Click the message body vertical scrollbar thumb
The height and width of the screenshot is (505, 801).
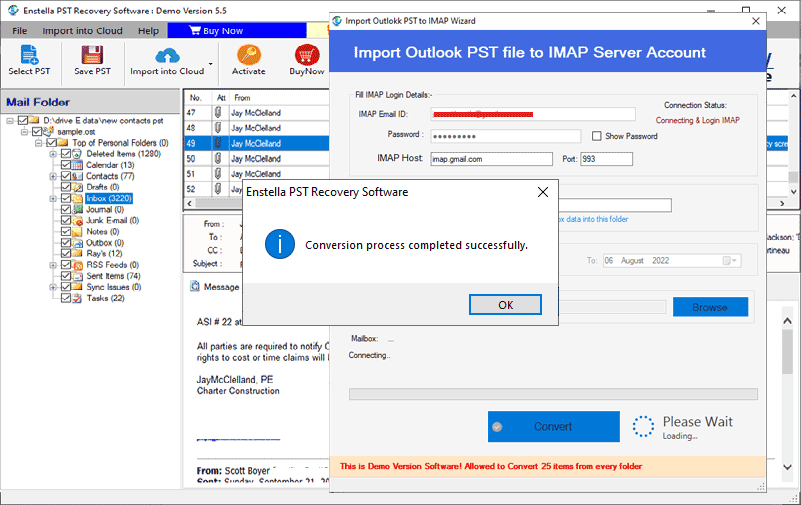point(787,352)
